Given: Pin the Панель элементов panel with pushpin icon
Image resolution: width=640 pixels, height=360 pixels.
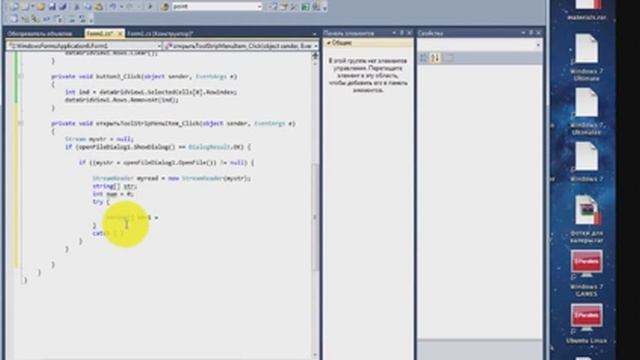Looking at the screenshot, I should [x=402, y=33].
